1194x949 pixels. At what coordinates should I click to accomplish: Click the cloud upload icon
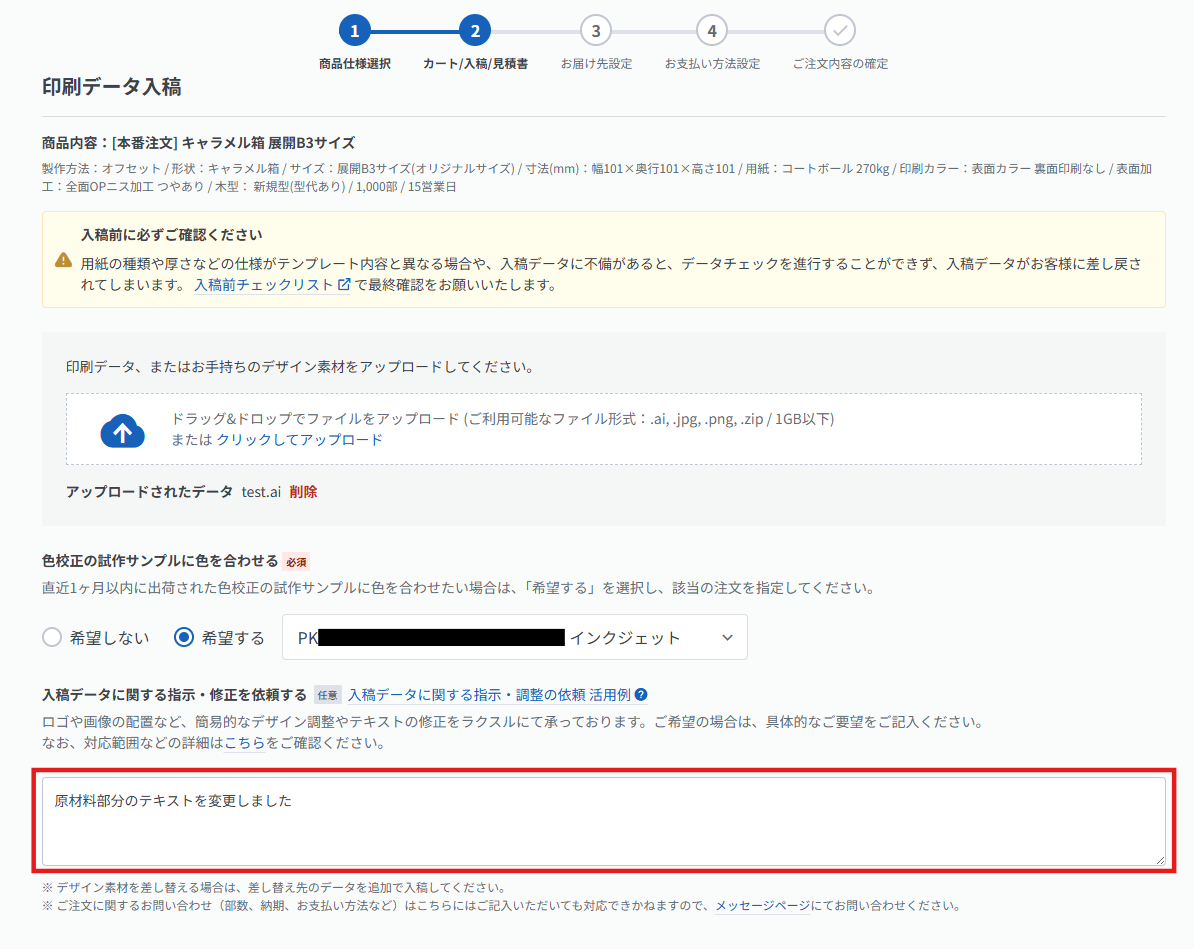[123, 431]
